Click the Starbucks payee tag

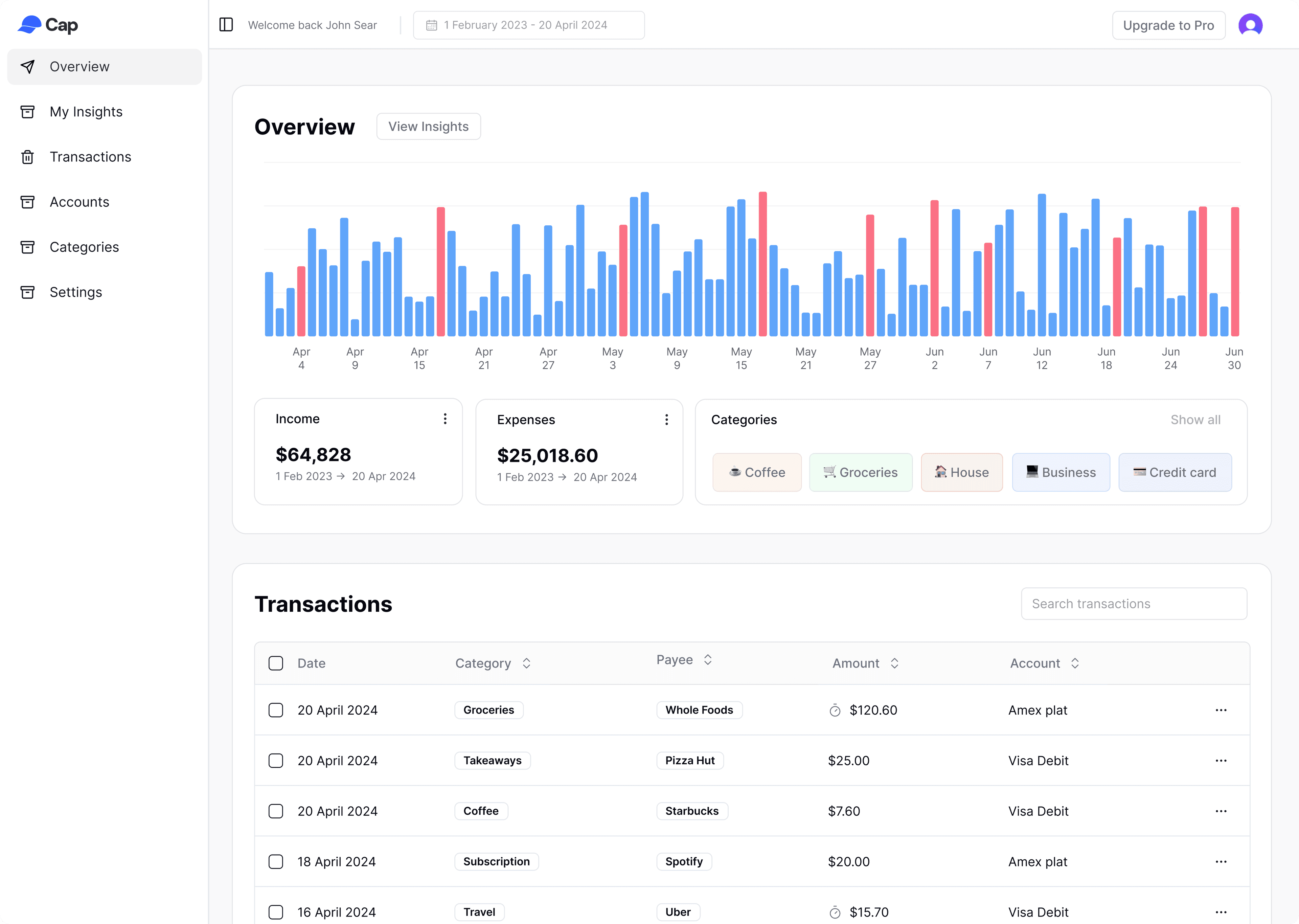tap(691, 811)
